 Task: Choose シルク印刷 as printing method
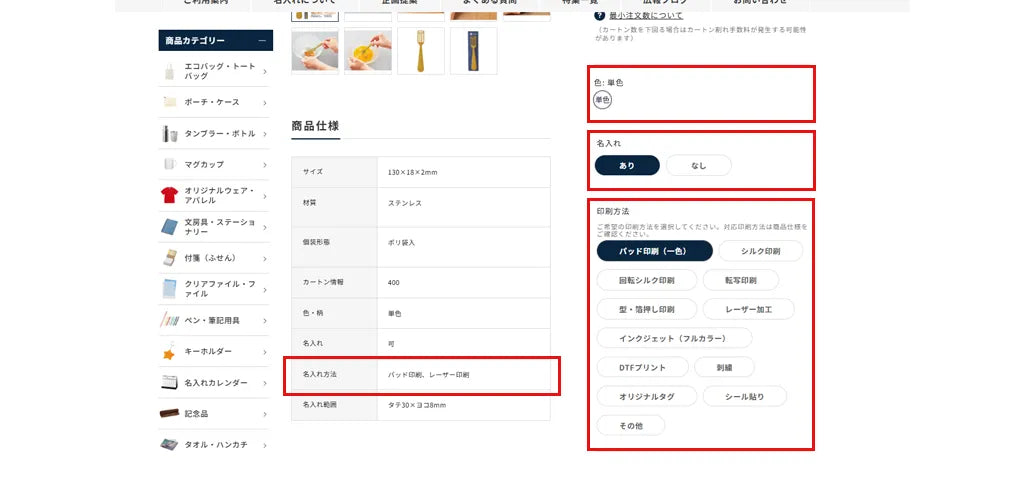[760, 251]
